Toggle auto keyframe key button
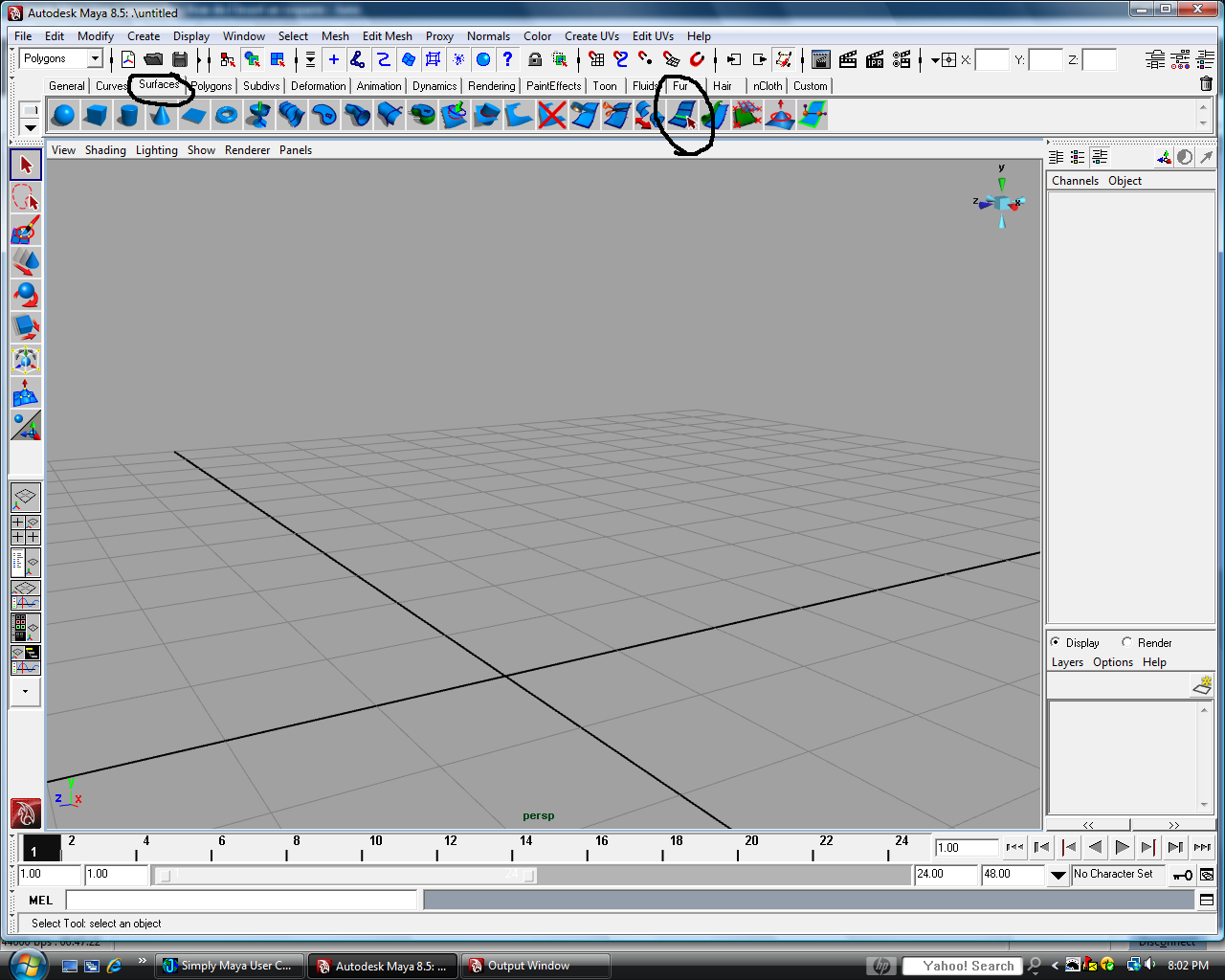1225x980 pixels. coord(1183,875)
